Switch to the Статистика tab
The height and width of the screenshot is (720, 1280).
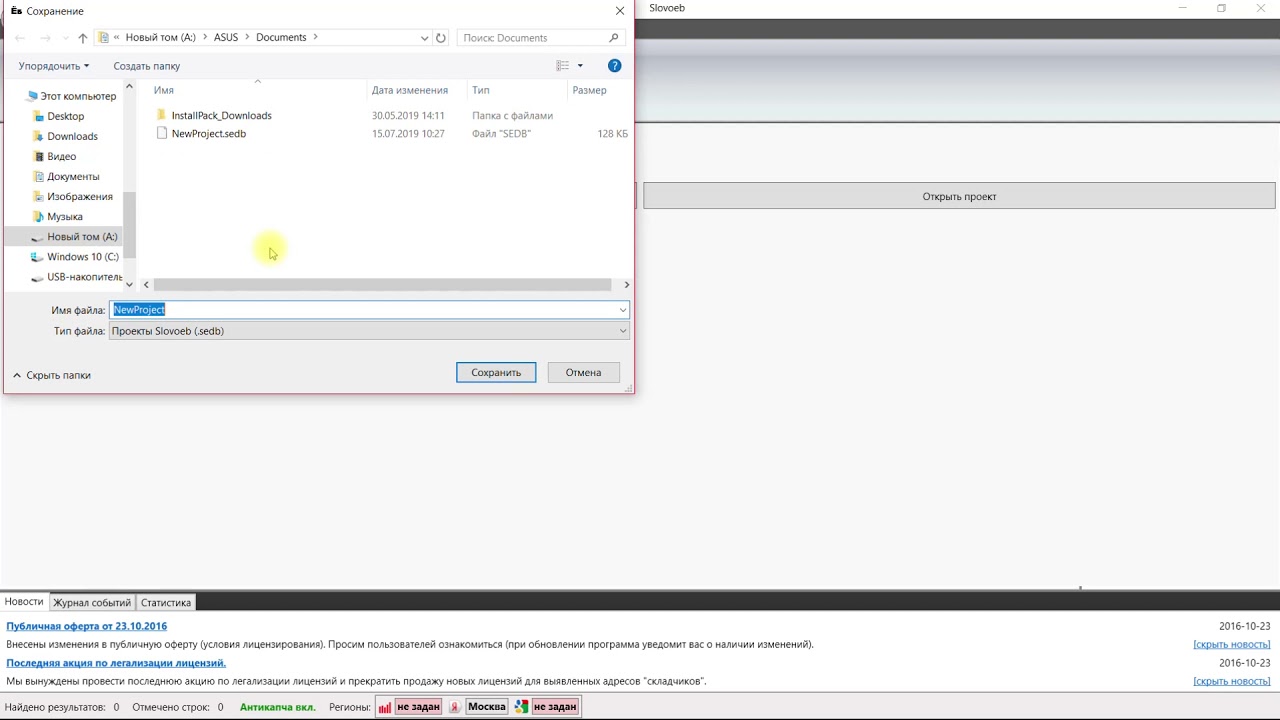(166, 602)
